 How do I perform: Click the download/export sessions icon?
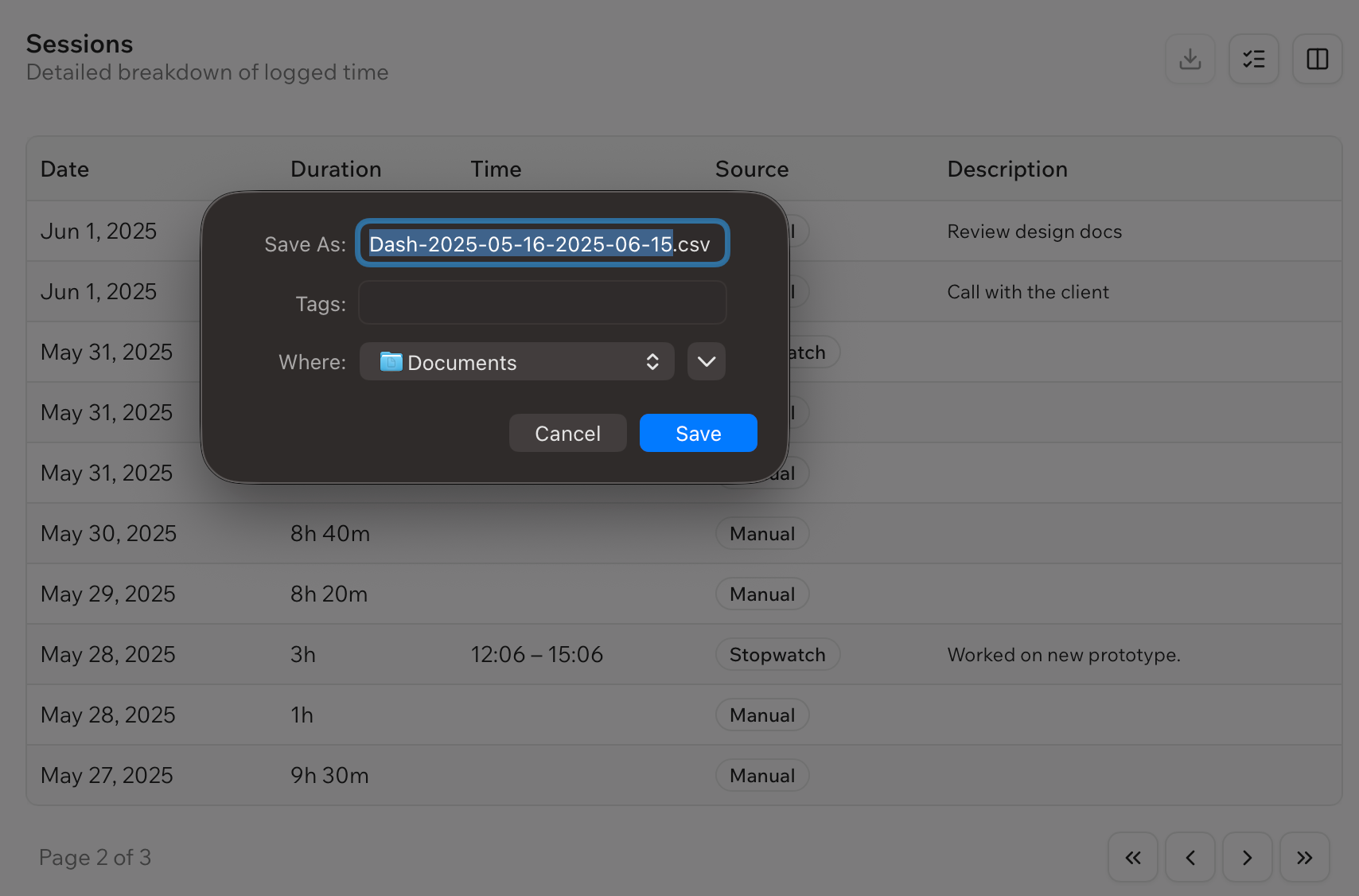tap(1190, 59)
